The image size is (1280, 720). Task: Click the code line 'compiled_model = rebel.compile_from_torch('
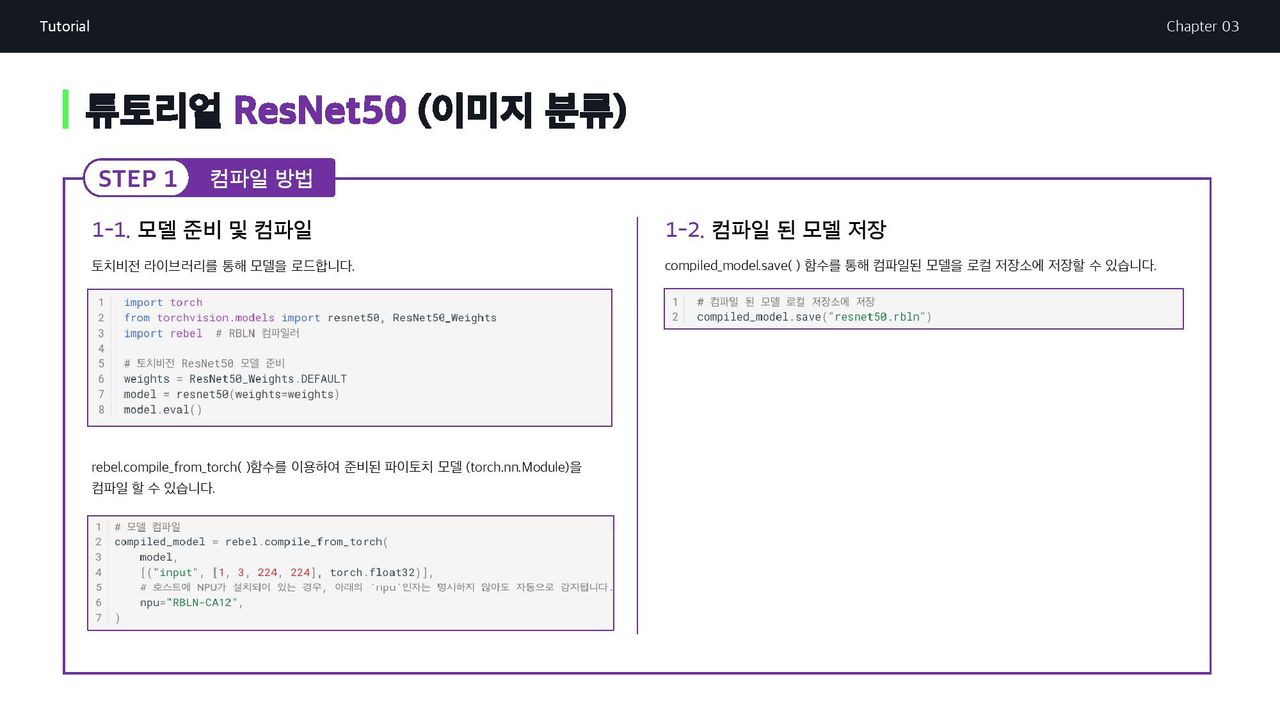(251, 542)
